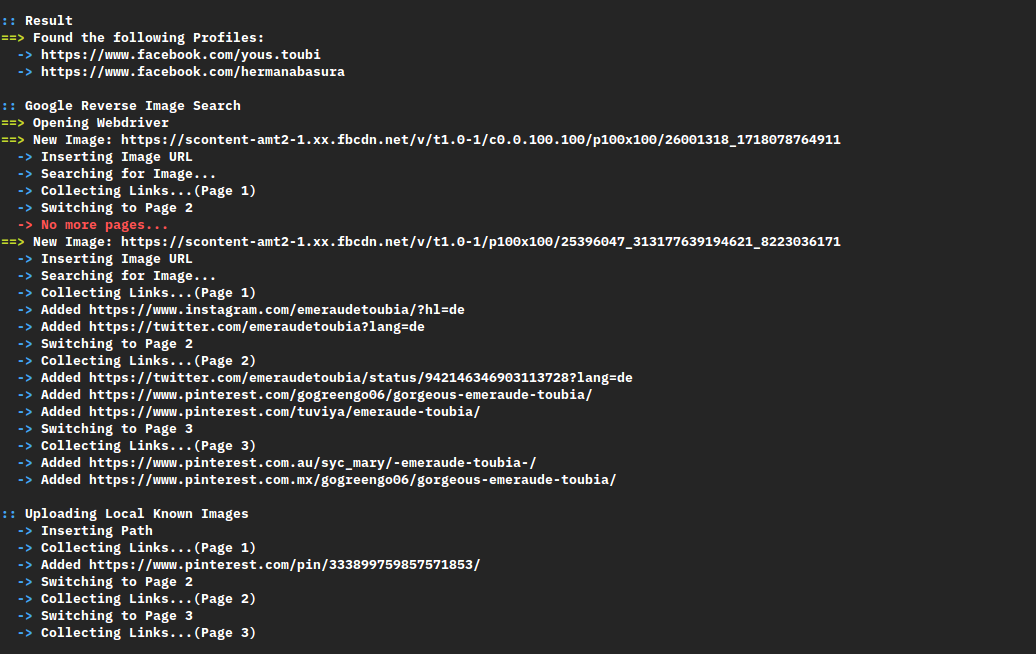Click the "Inserting Path" line

pos(96,531)
